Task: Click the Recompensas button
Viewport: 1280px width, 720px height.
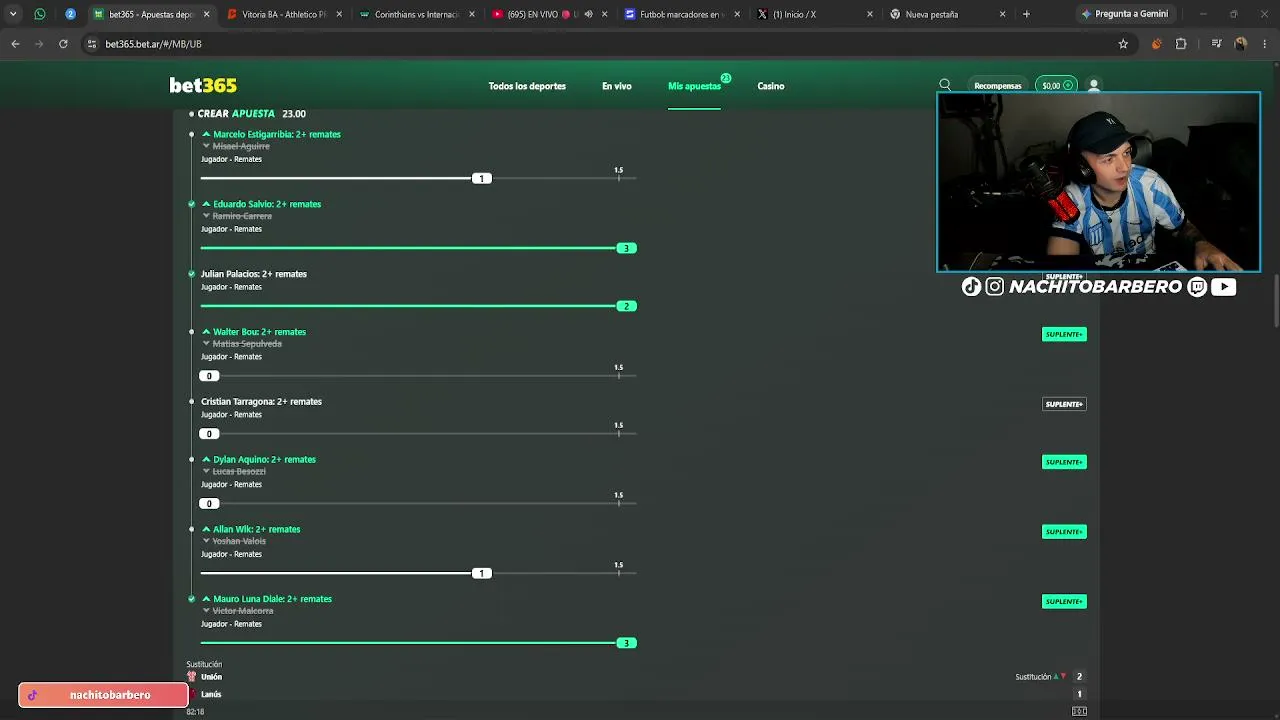Action: tap(998, 86)
